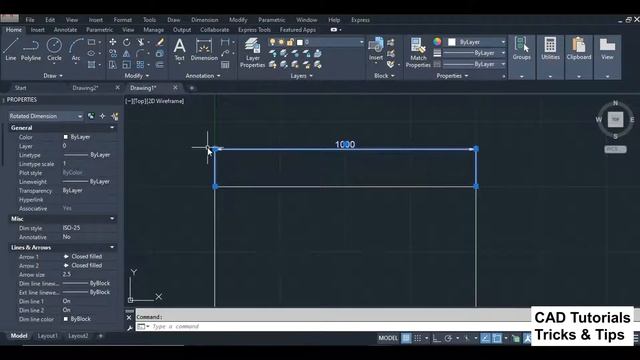Screen dimensions: 640x360
Task: Expand the Annotation panel flyout
Action: [203, 76]
